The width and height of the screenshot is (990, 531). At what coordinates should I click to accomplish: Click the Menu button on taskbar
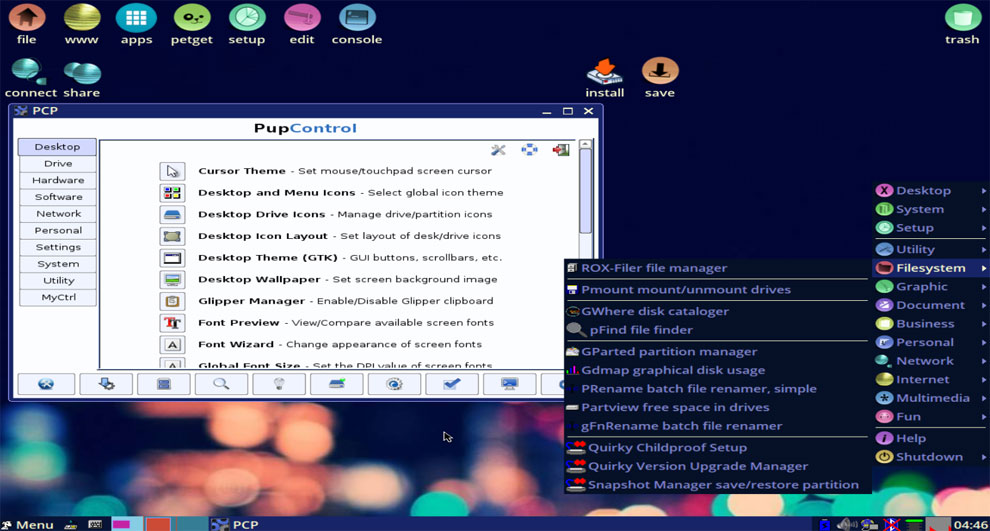[x=28, y=525]
